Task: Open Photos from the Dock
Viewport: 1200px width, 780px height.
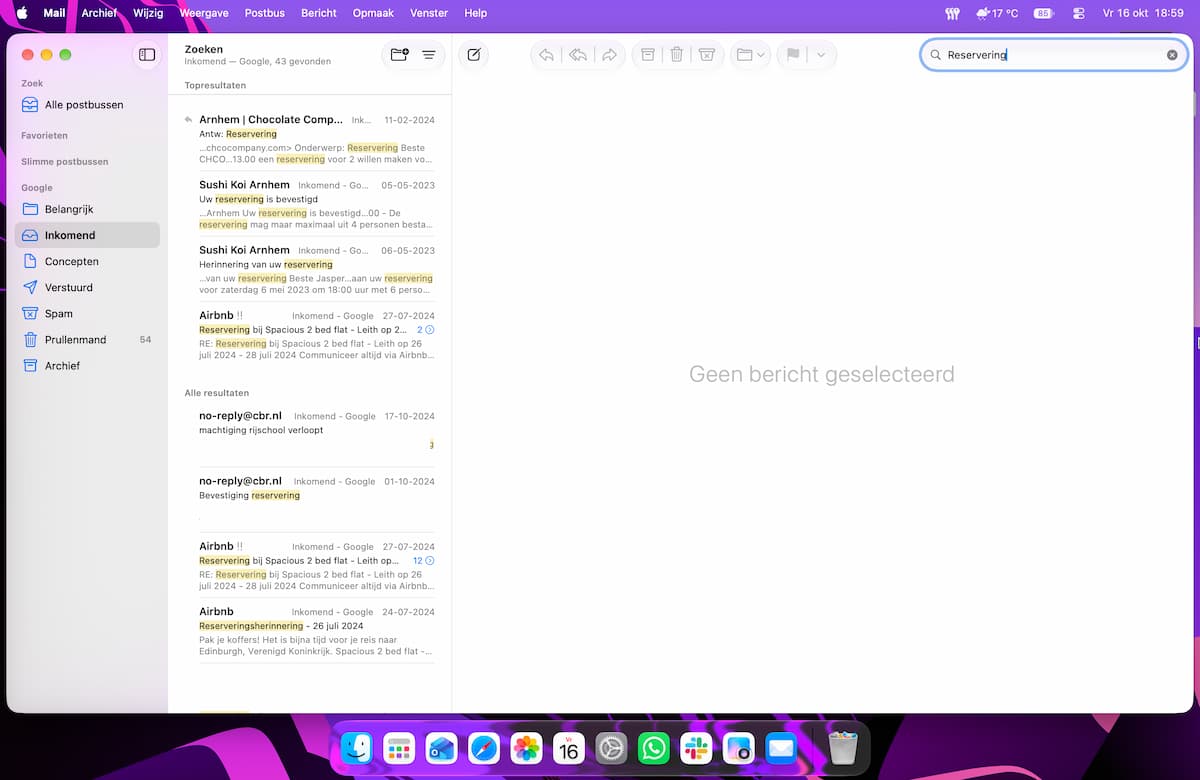Action: pyautogui.click(x=526, y=748)
